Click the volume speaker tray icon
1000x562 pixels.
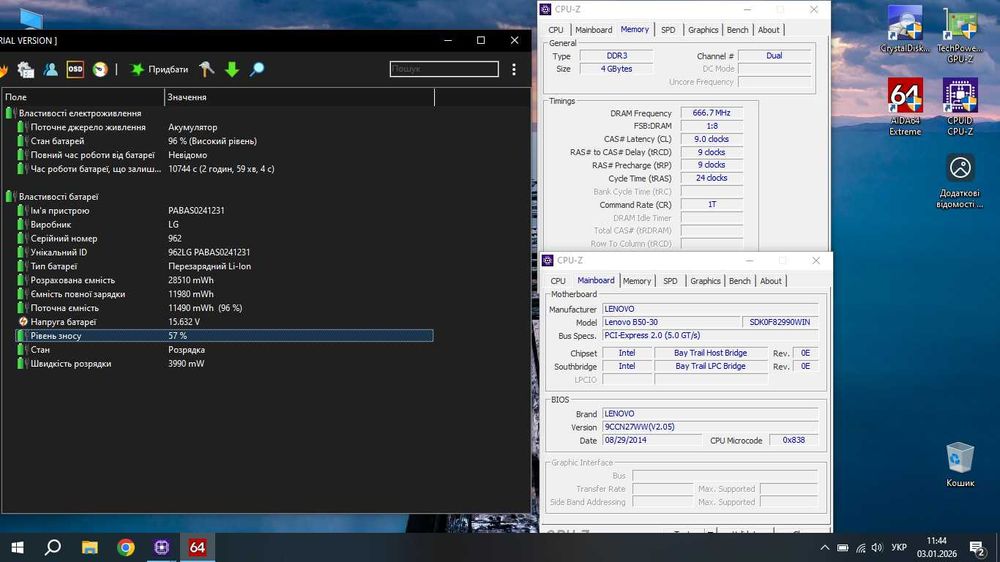click(x=878, y=547)
